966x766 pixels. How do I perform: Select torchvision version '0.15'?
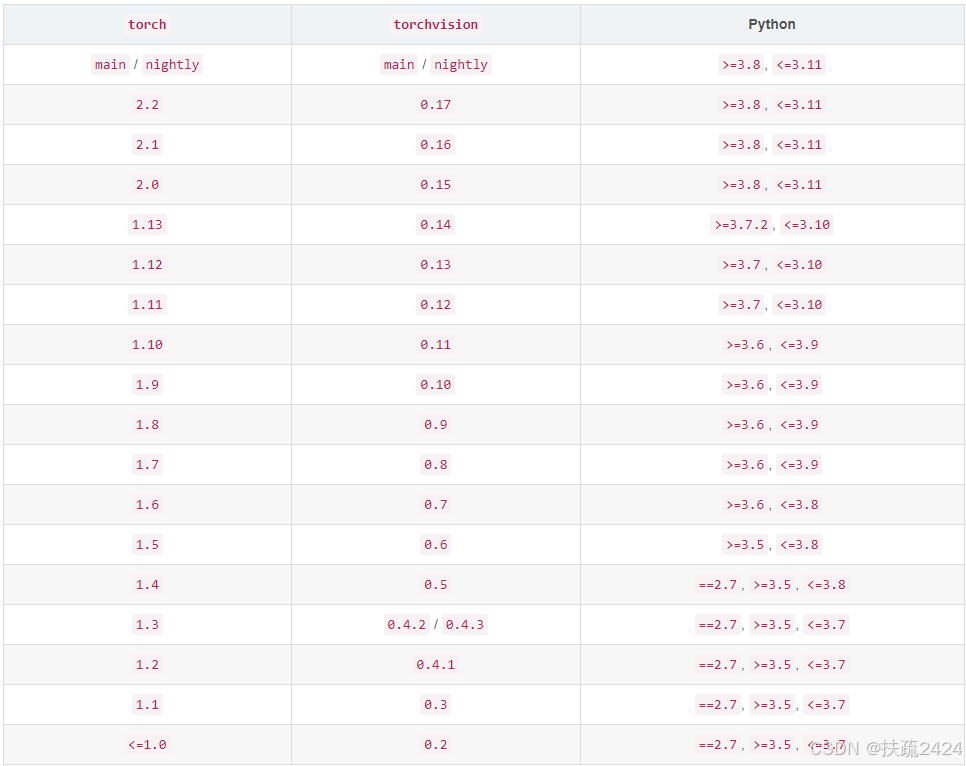pyautogui.click(x=436, y=185)
